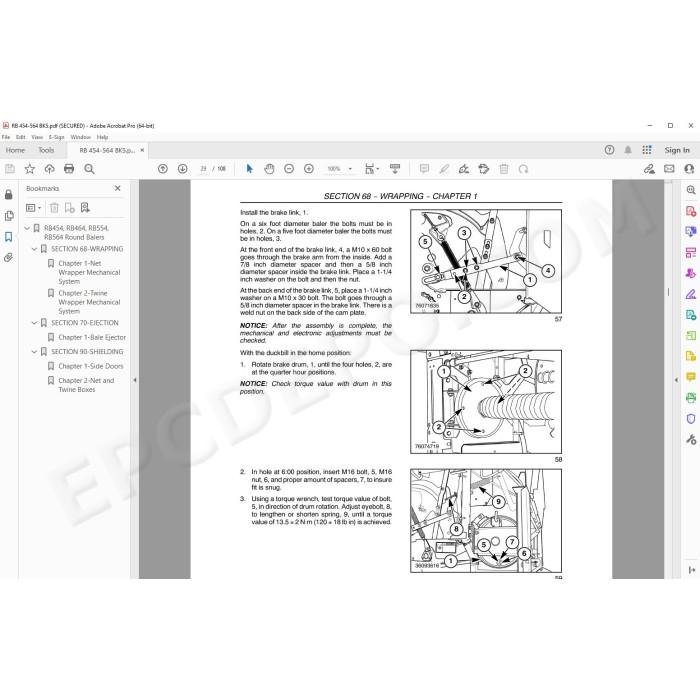
Task: Open the Help menu
Action: point(103,137)
